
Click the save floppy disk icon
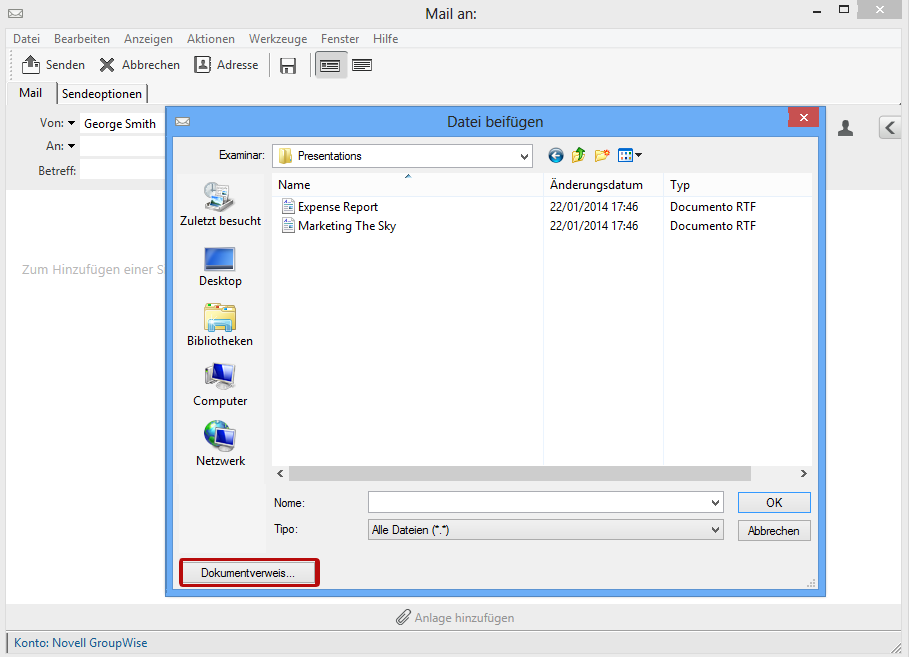pyautogui.click(x=288, y=66)
